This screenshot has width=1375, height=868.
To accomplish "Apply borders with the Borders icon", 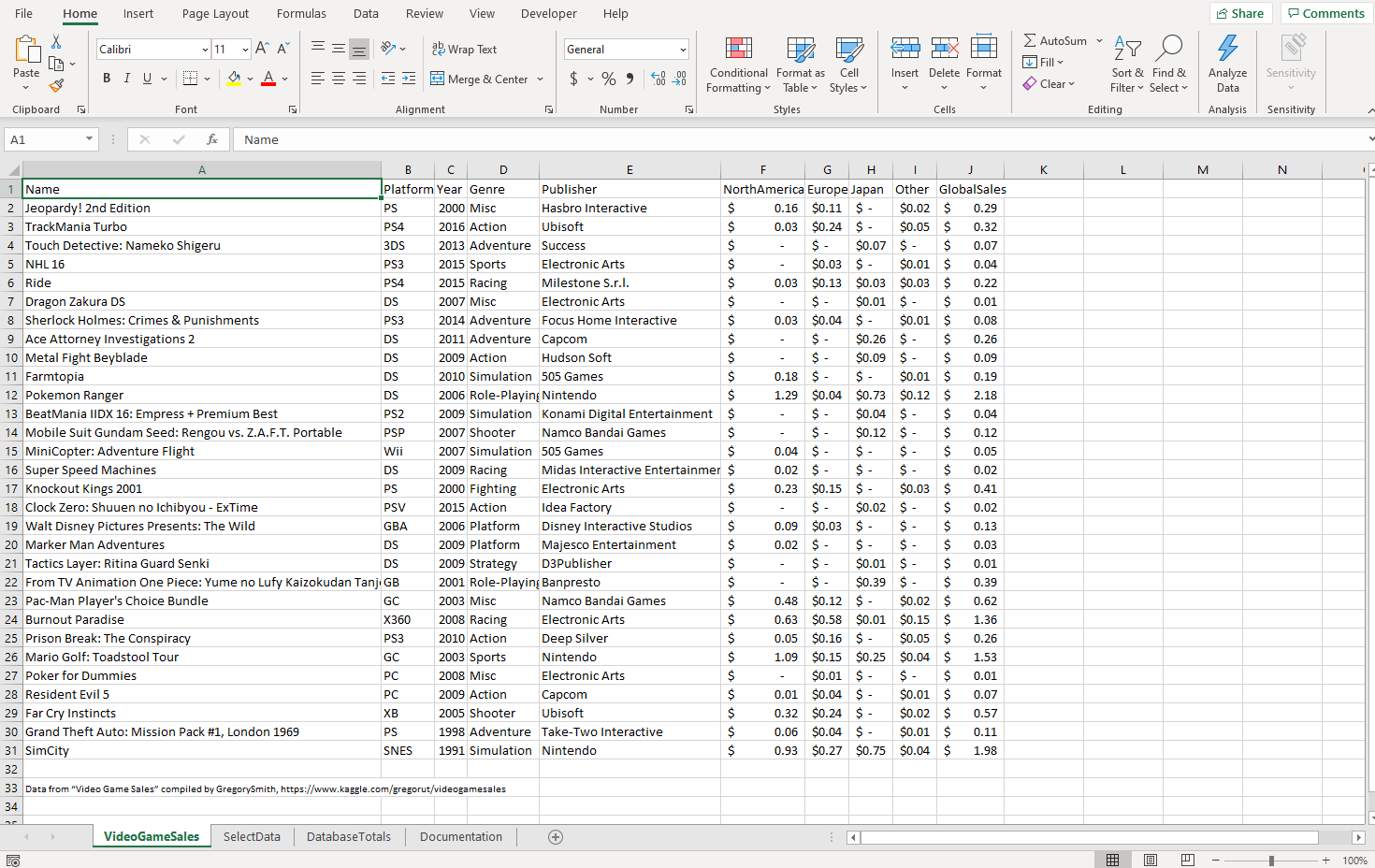I will pyautogui.click(x=190, y=79).
